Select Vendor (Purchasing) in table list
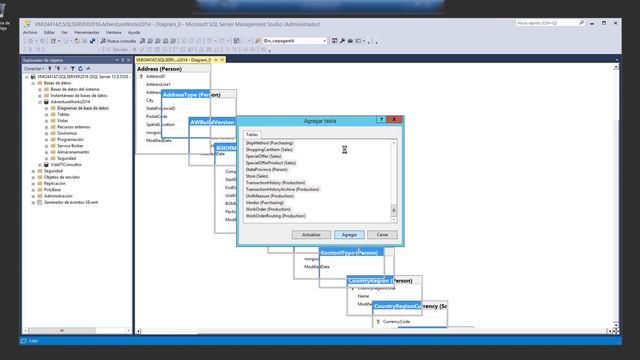Image resolution: width=640 pixels, height=360 pixels. click(x=264, y=202)
